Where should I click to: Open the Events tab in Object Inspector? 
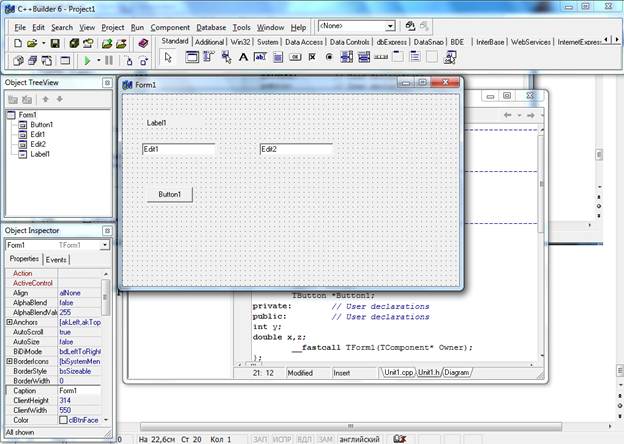56,260
